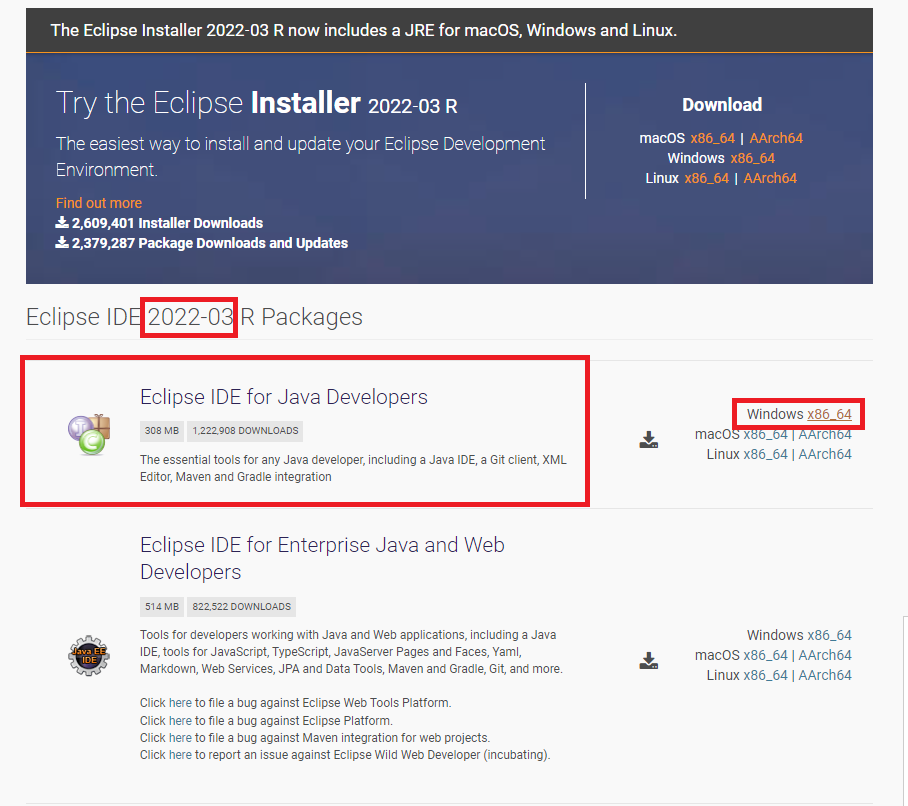Screen dimensions: 908x806
Task: Click here link for Eclipse Platform bug
Action: [180, 720]
